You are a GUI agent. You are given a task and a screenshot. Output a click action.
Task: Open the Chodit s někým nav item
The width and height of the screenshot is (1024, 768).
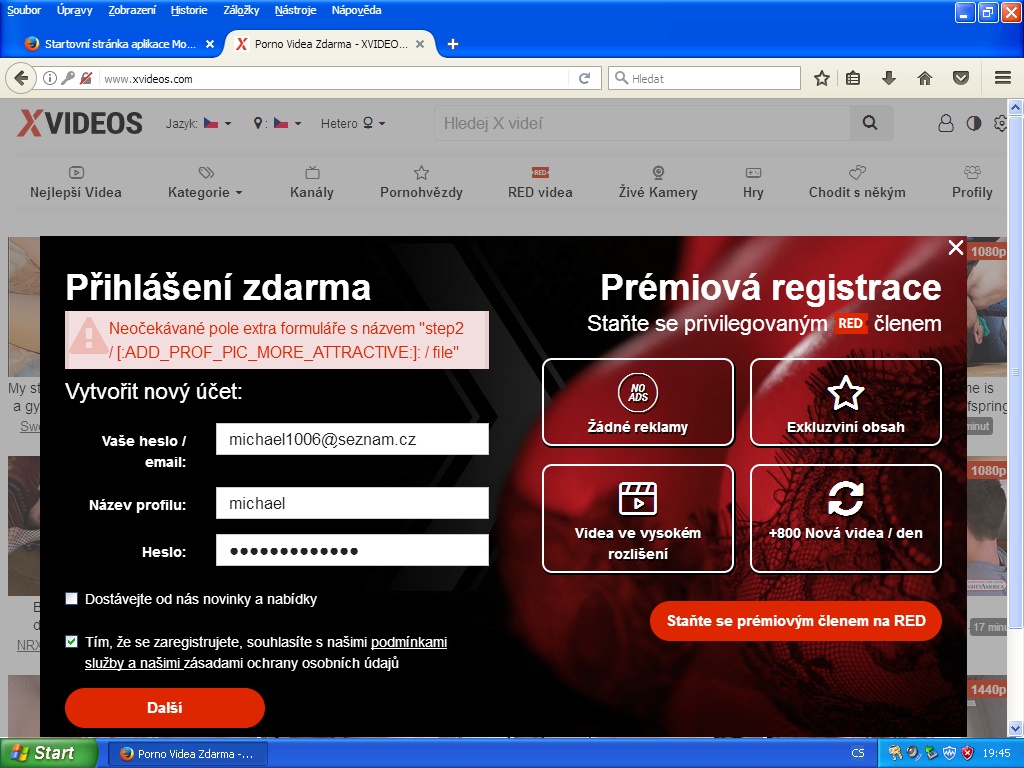pos(857,183)
